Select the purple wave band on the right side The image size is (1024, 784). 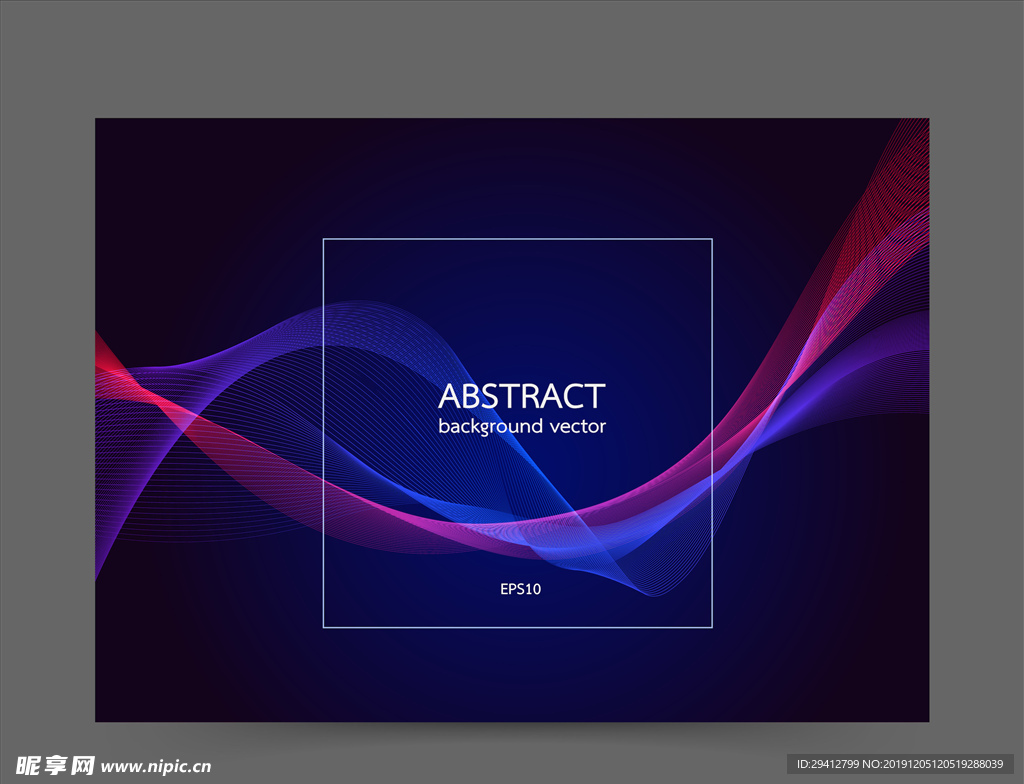[x=880, y=350]
